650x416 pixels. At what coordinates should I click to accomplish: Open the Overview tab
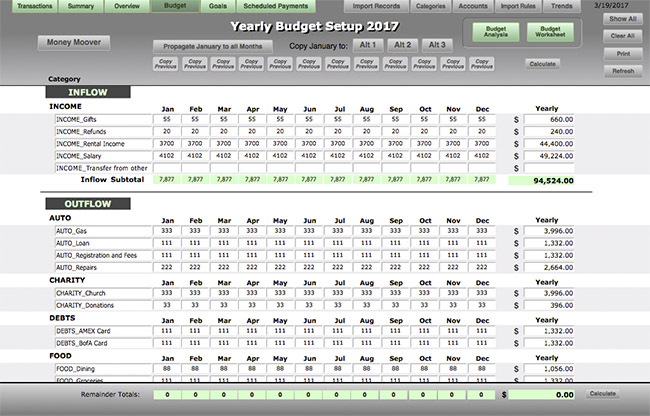pyautogui.click(x=127, y=6)
